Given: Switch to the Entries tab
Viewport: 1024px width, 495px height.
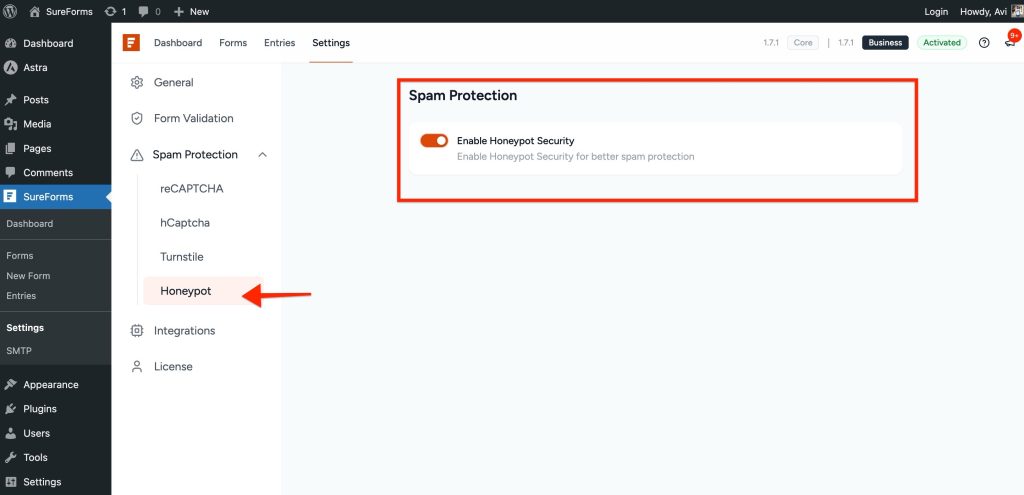Looking at the screenshot, I should (x=280, y=42).
